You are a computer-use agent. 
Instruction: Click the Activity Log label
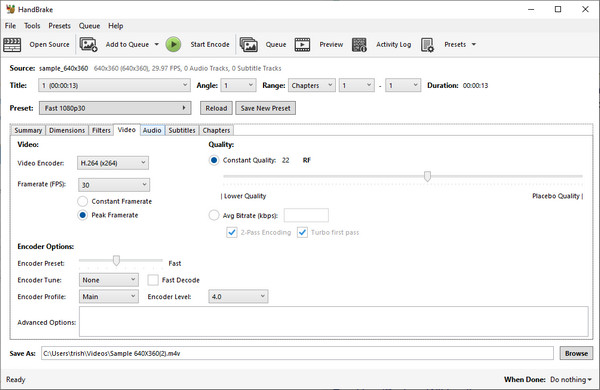[x=393, y=44]
